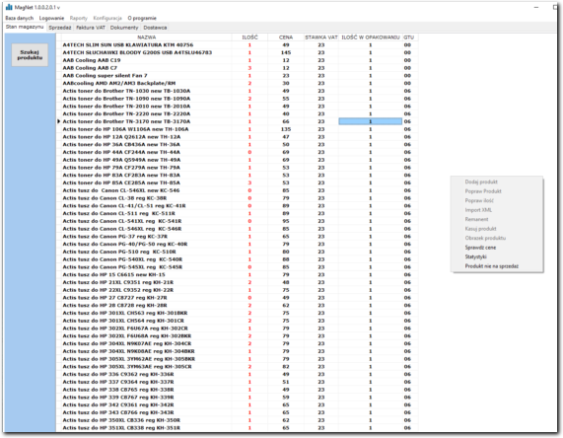The image size is (563, 438).
Task: Select Actis tusz do HP 351XL CB338 row
Action: (x=237, y=428)
